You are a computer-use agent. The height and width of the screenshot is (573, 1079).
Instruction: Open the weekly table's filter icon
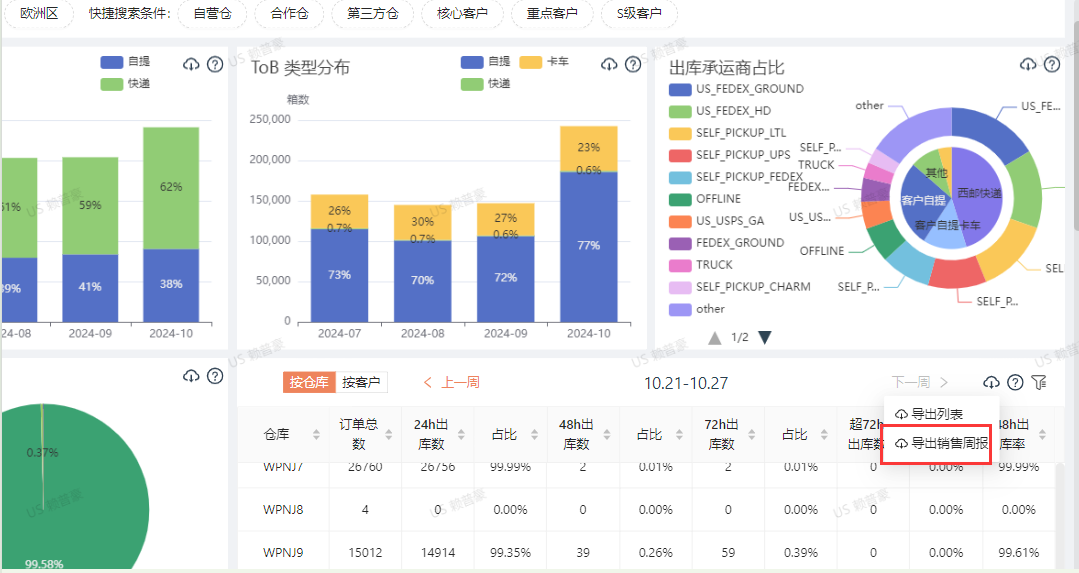(1039, 382)
